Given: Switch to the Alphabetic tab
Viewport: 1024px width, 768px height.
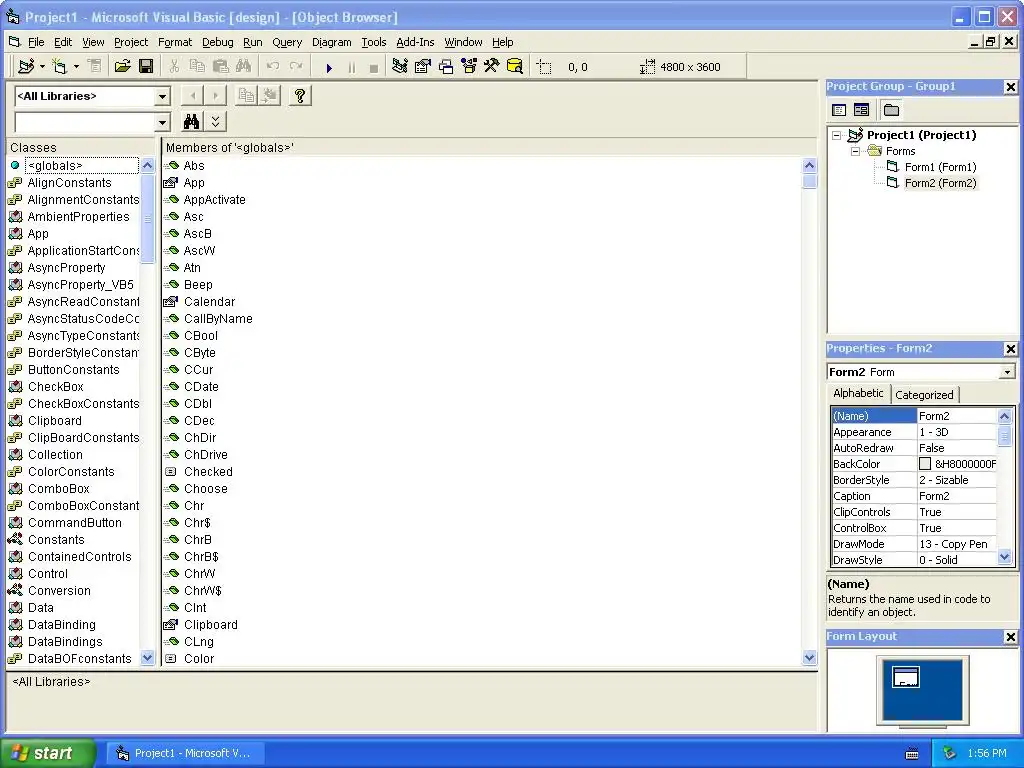Looking at the screenshot, I should [x=858, y=393].
